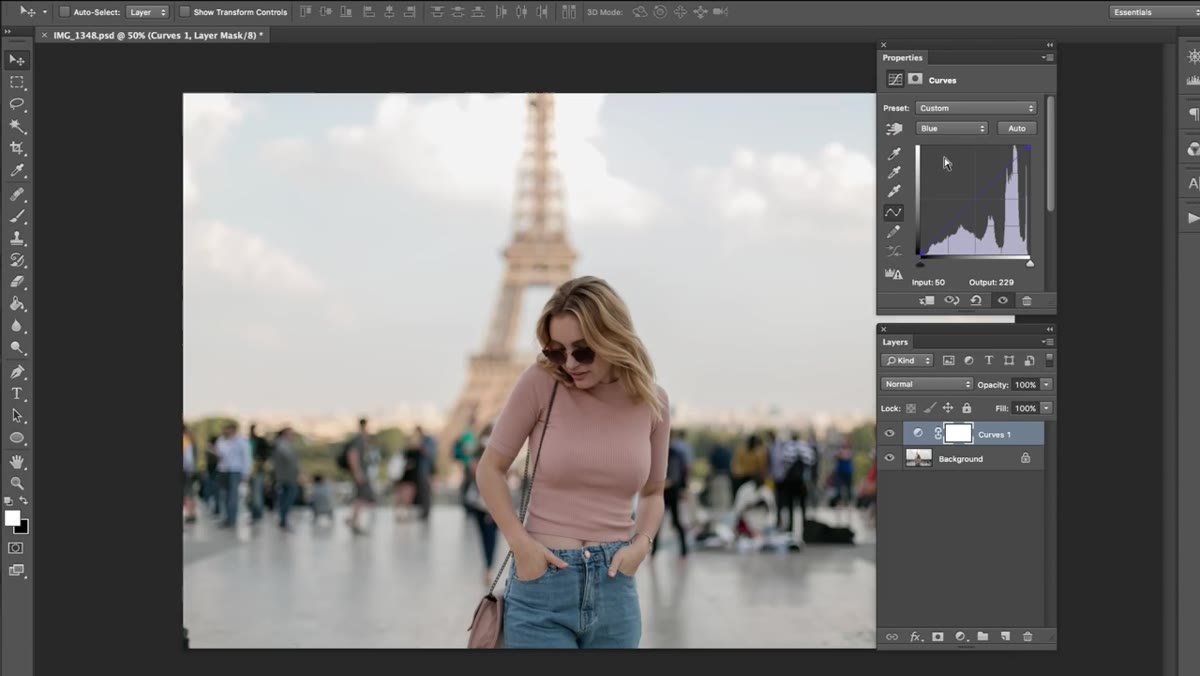Pick the Brush tool in the toolbar
Screen dimensions: 1200x676
pyautogui.click(x=17, y=216)
